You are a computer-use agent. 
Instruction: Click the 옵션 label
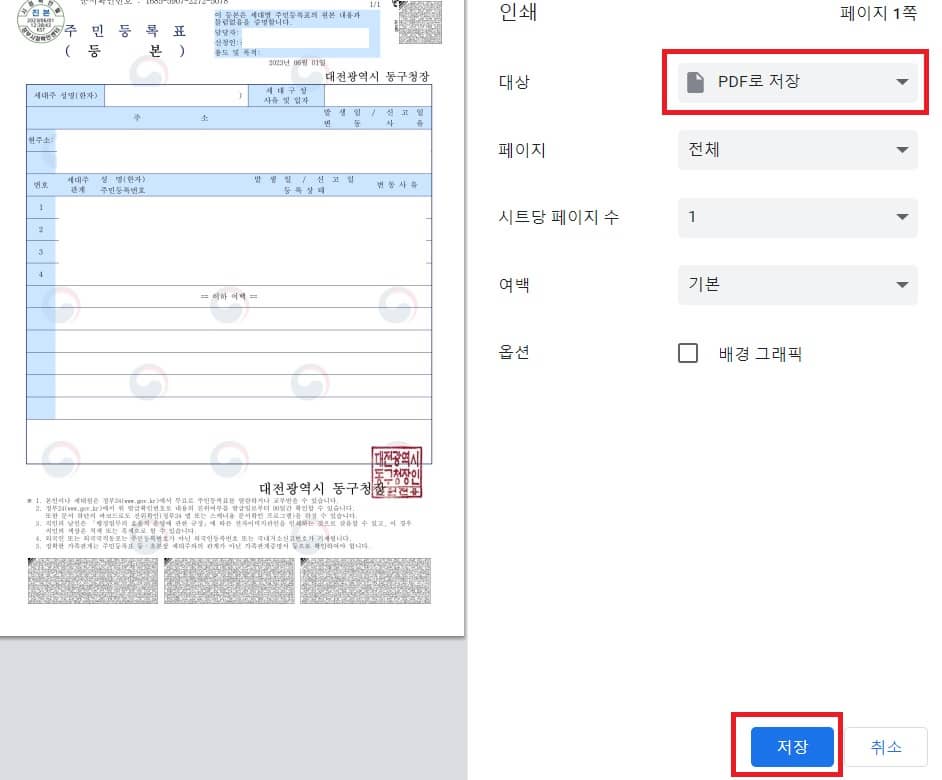[x=514, y=352]
